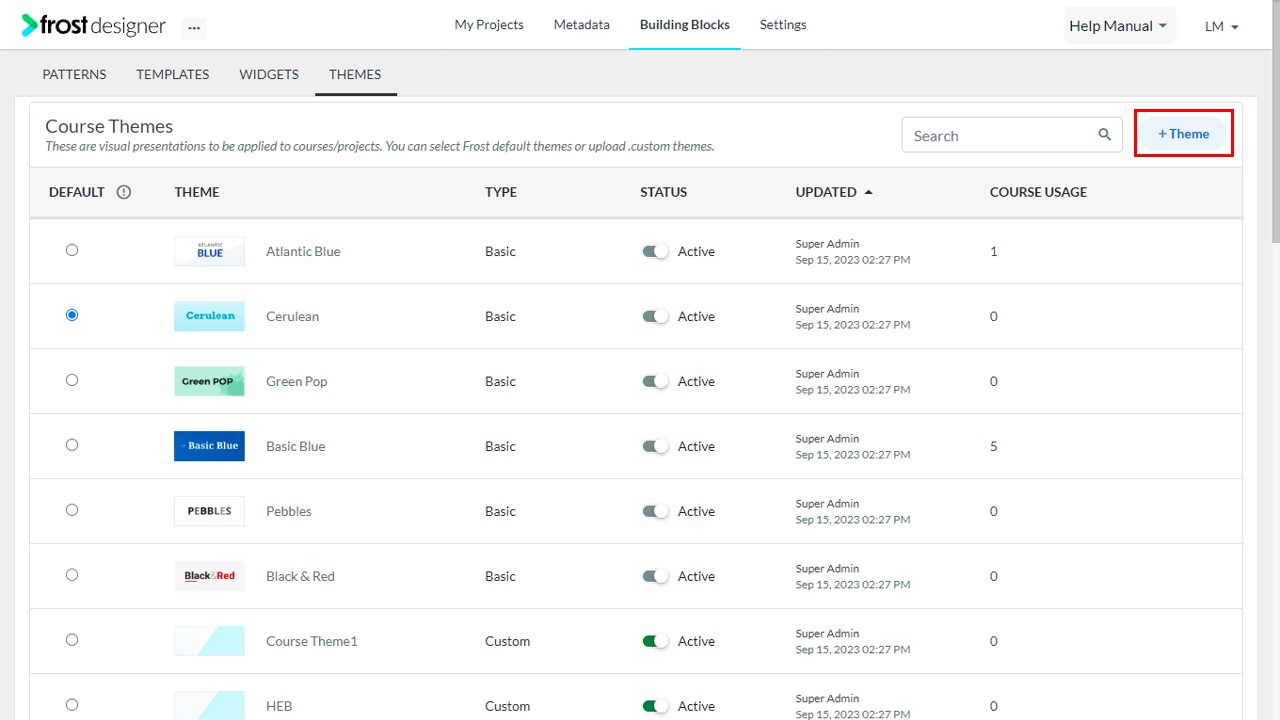Toggle Pebbles active status switch

[655, 511]
